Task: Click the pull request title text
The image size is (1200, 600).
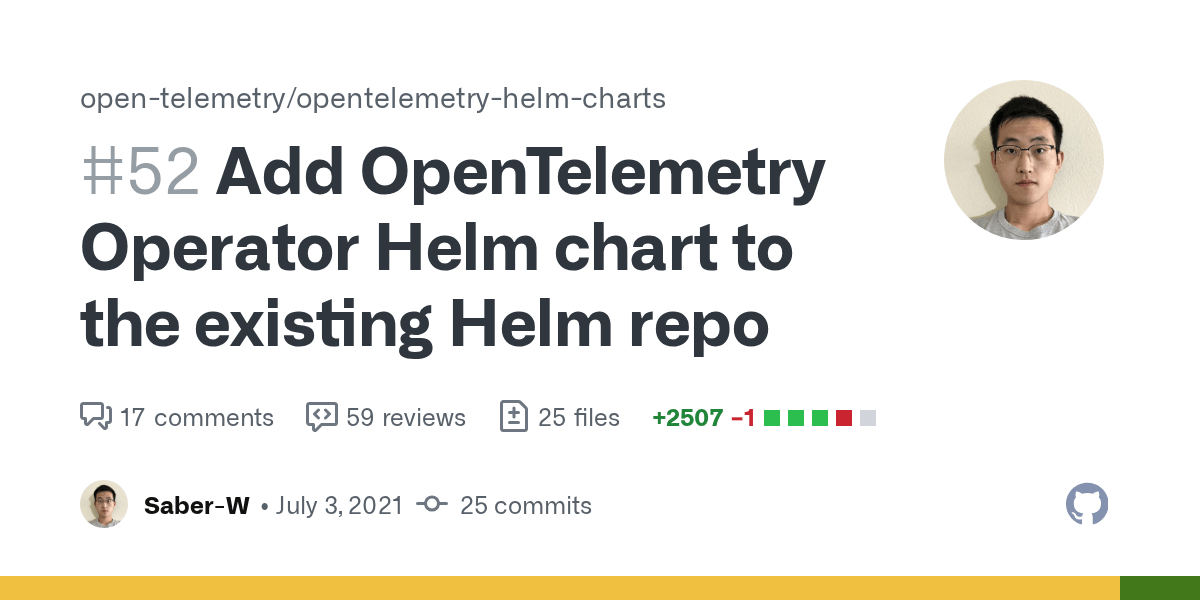Action: [453, 248]
